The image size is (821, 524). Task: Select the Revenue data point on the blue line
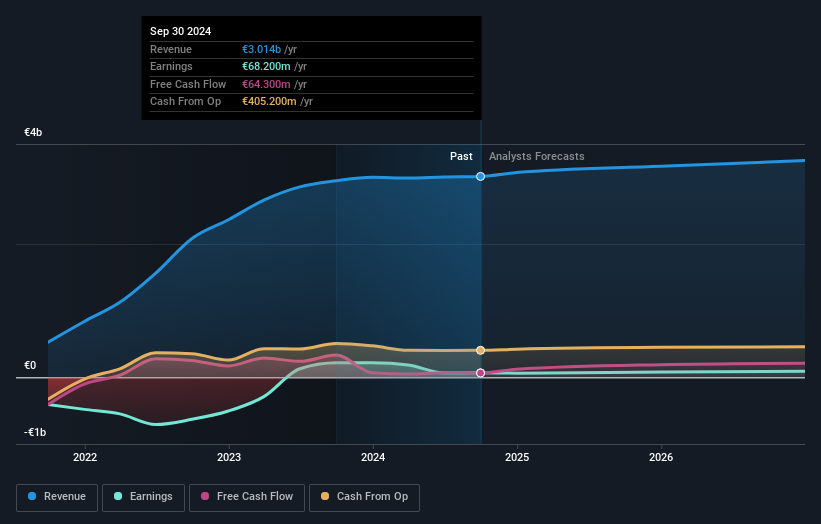pos(481,176)
